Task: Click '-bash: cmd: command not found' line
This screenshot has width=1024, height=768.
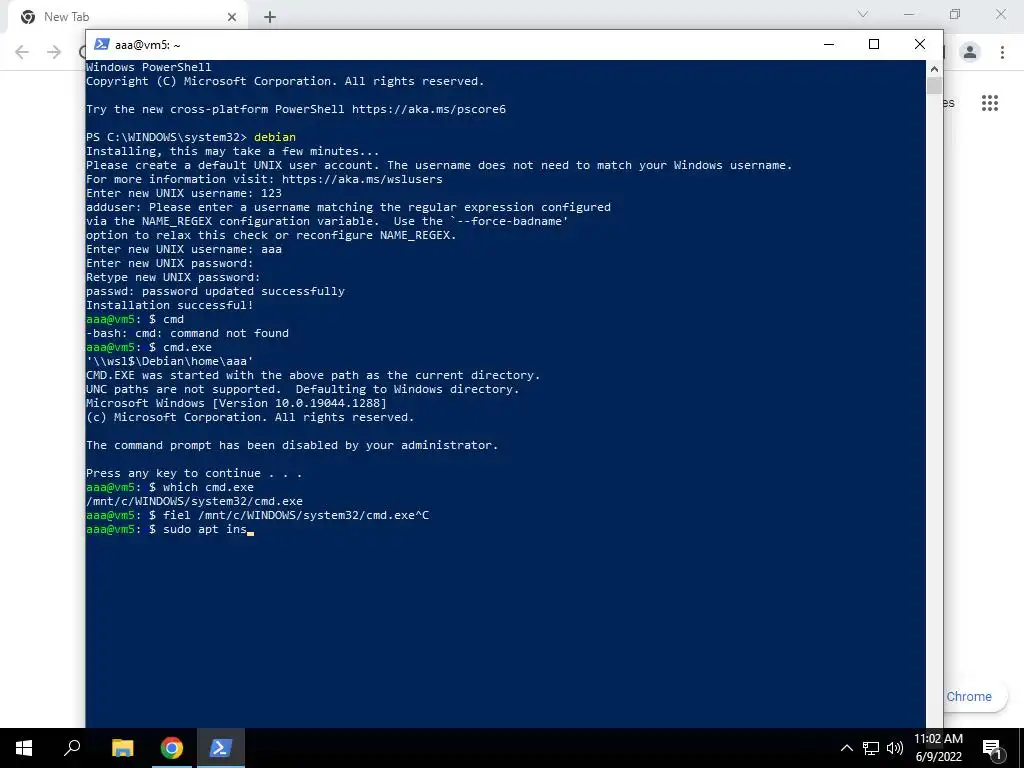Action: tap(187, 333)
